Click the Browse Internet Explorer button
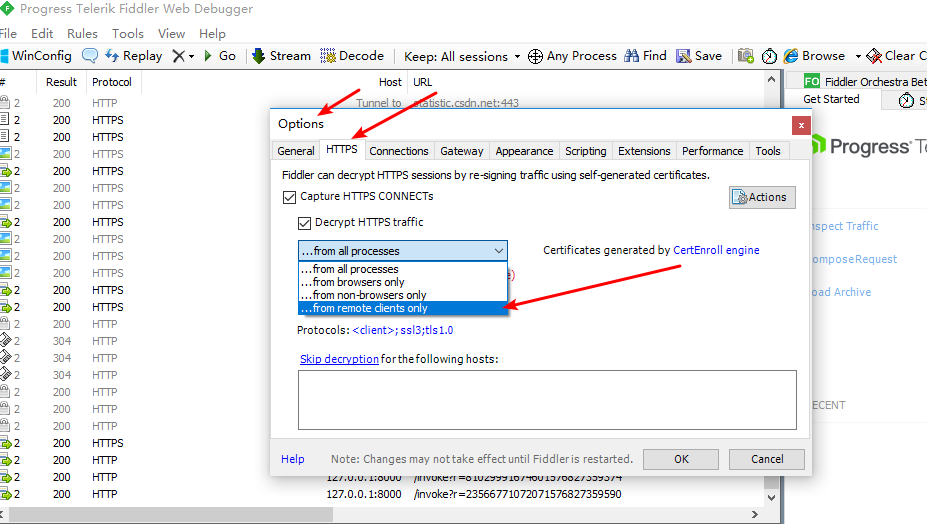927x524 pixels. pyautogui.click(x=815, y=56)
